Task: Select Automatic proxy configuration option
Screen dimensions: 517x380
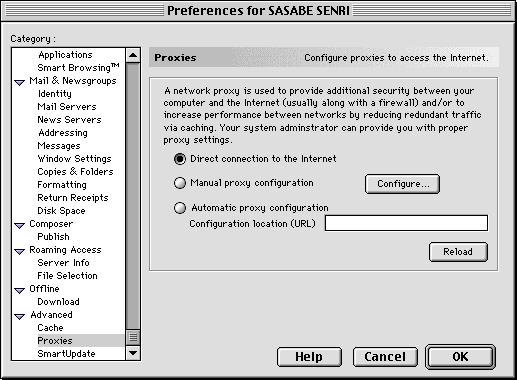Action: [180, 208]
